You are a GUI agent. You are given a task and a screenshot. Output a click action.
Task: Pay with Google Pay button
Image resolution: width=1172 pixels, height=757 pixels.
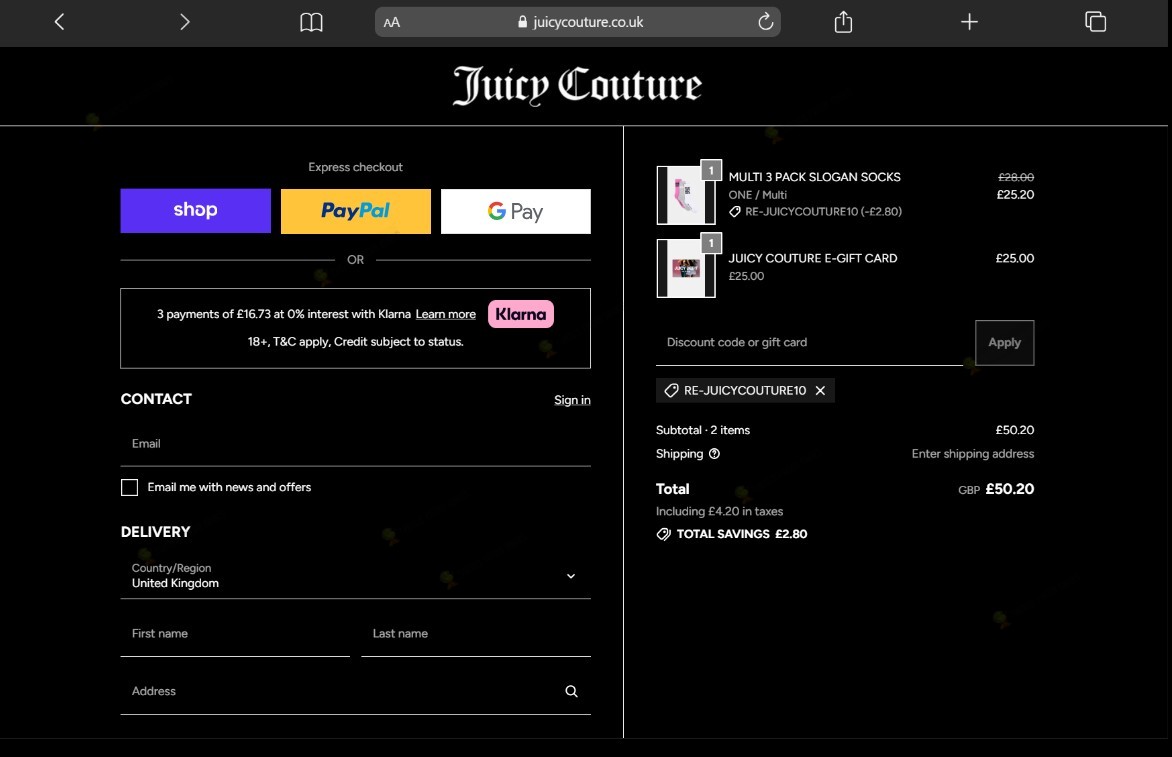516,211
